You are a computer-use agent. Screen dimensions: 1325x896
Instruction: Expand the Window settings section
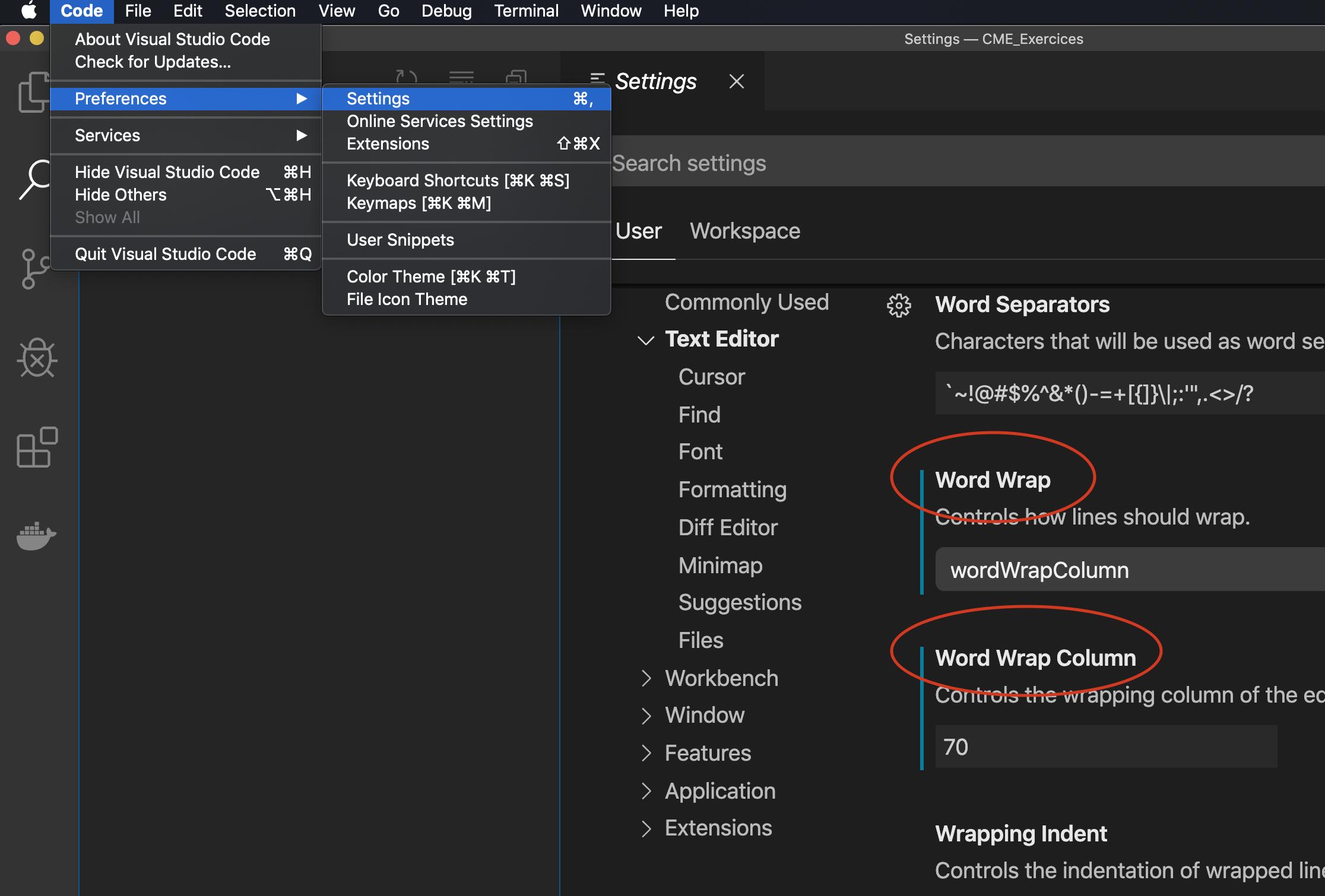click(646, 716)
